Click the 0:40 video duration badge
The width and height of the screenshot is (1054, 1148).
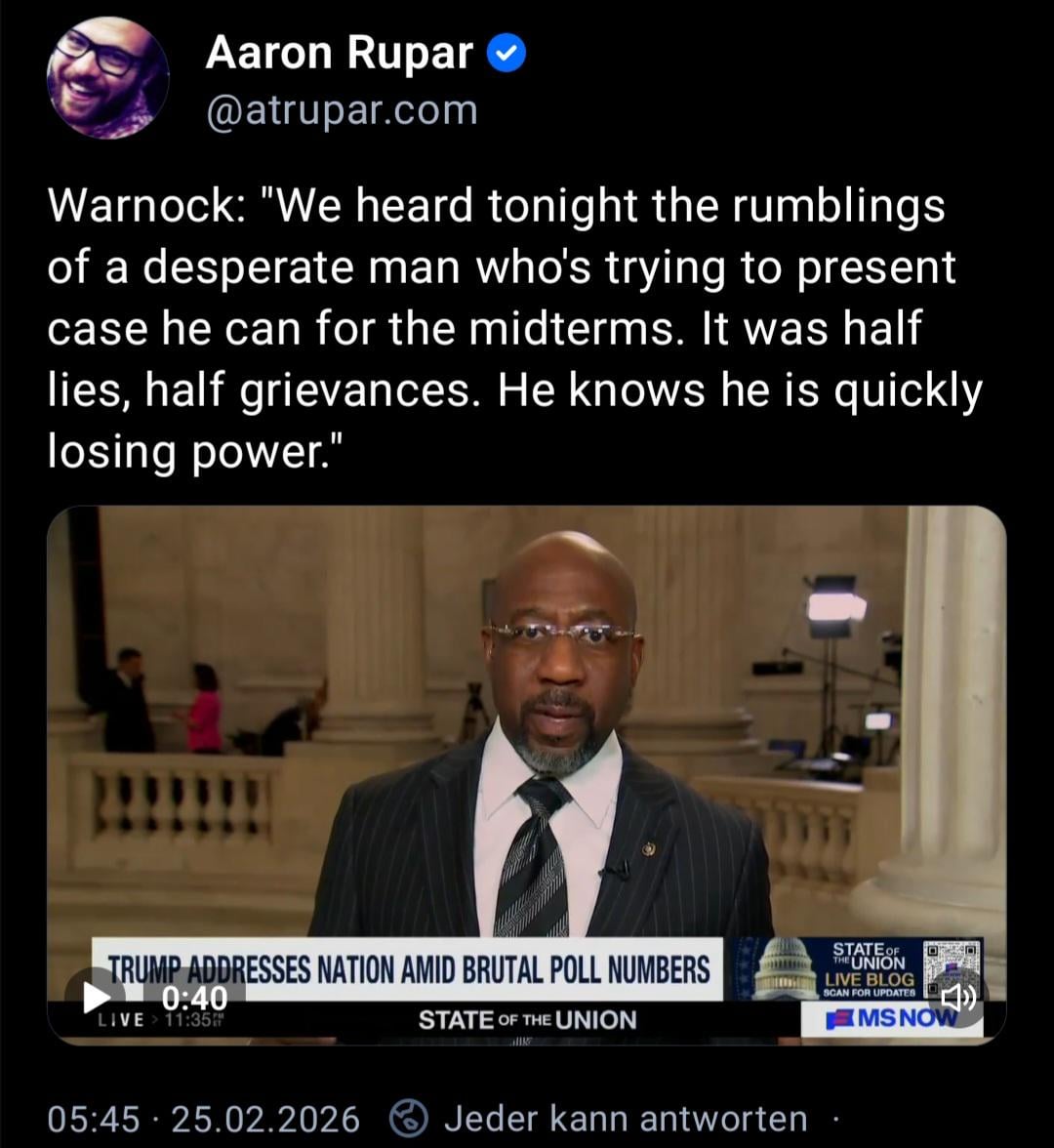tap(195, 998)
